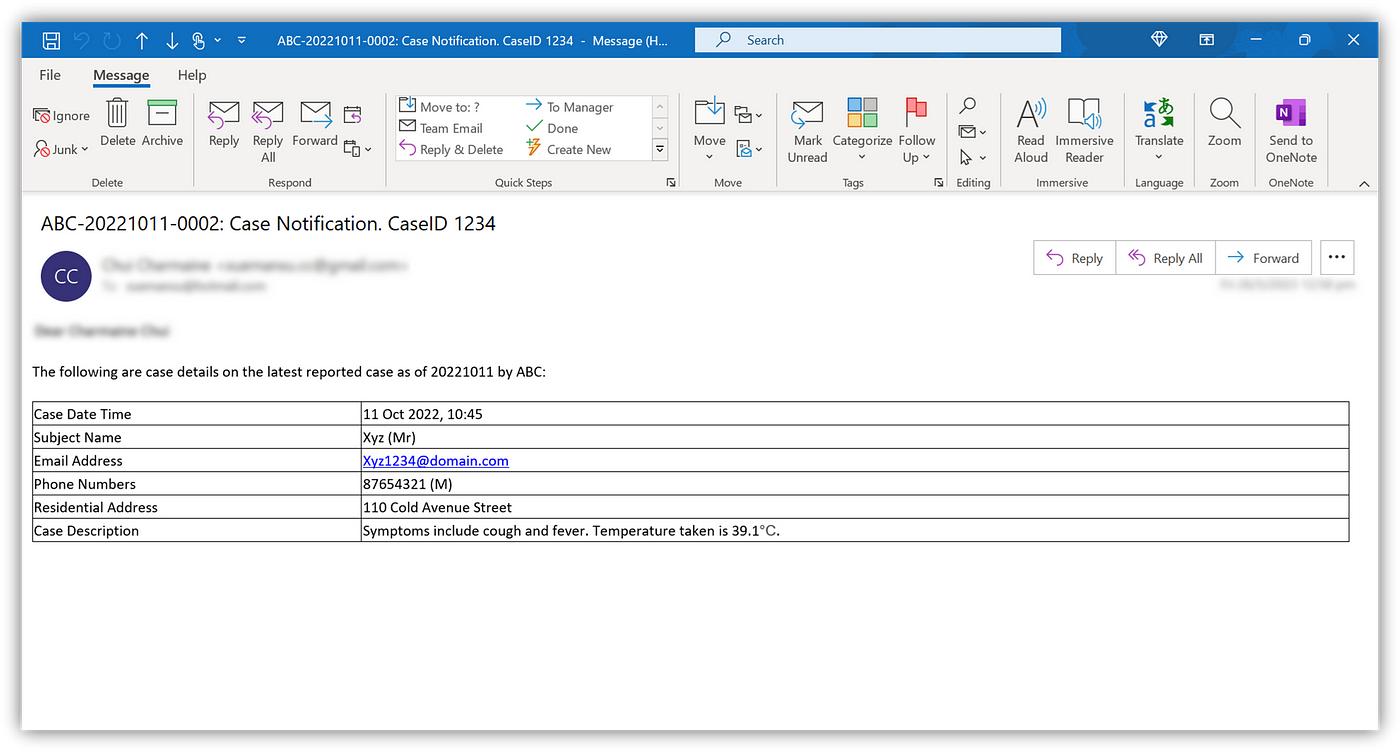Click the Meeting reply icon
This screenshot has width=1400, height=752.
pyautogui.click(x=352, y=114)
